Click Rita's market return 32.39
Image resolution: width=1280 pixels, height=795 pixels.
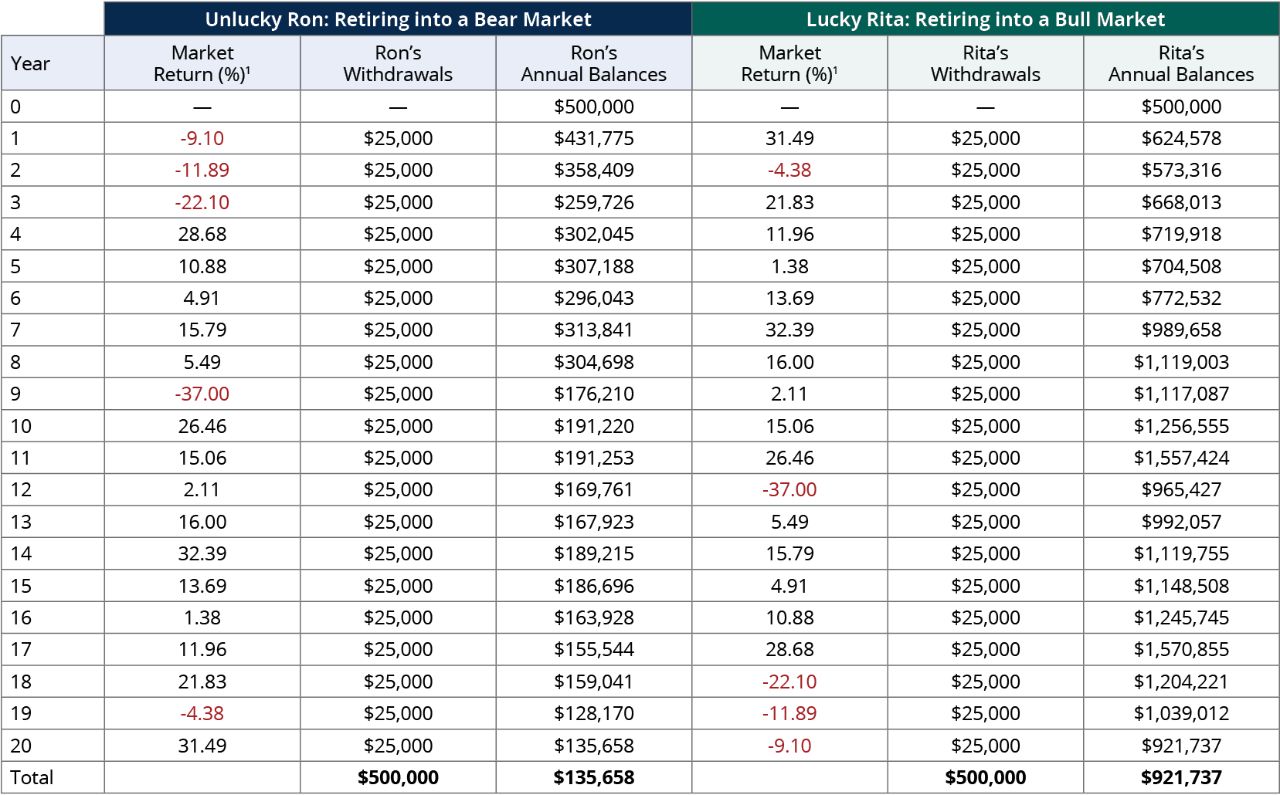789,330
